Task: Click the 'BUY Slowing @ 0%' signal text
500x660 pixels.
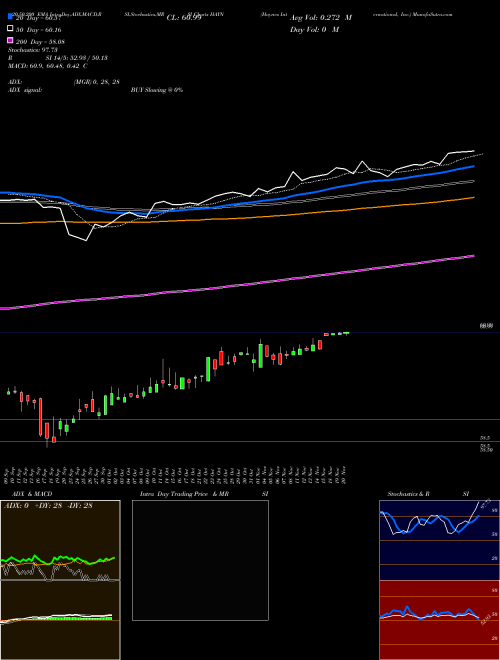Action: 157,90
